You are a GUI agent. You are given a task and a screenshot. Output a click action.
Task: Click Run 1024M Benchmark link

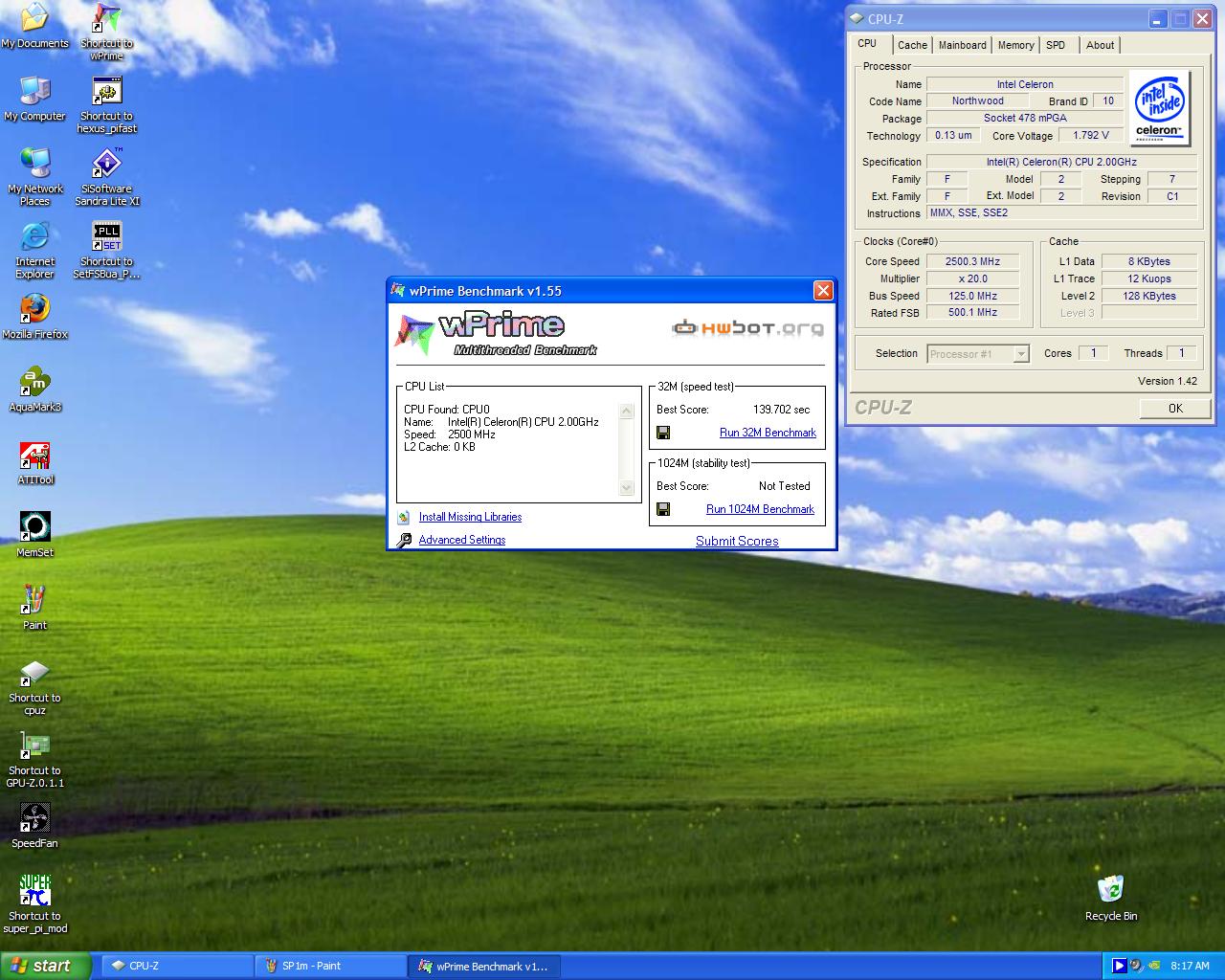[760, 509]
